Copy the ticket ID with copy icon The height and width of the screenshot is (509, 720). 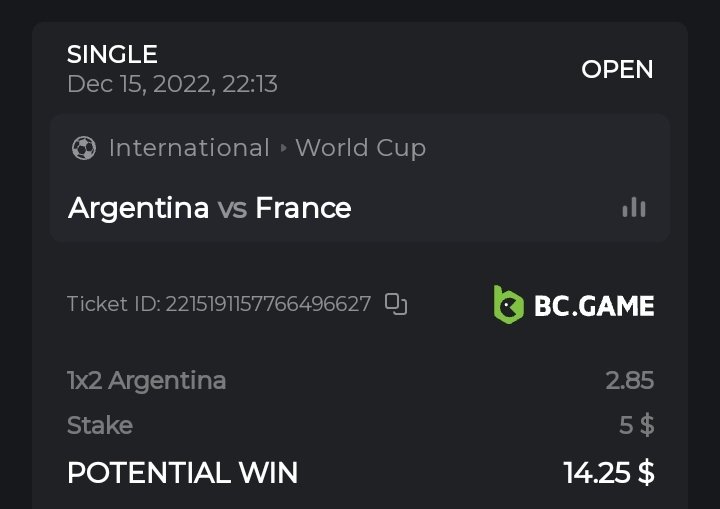click(396, 304)
